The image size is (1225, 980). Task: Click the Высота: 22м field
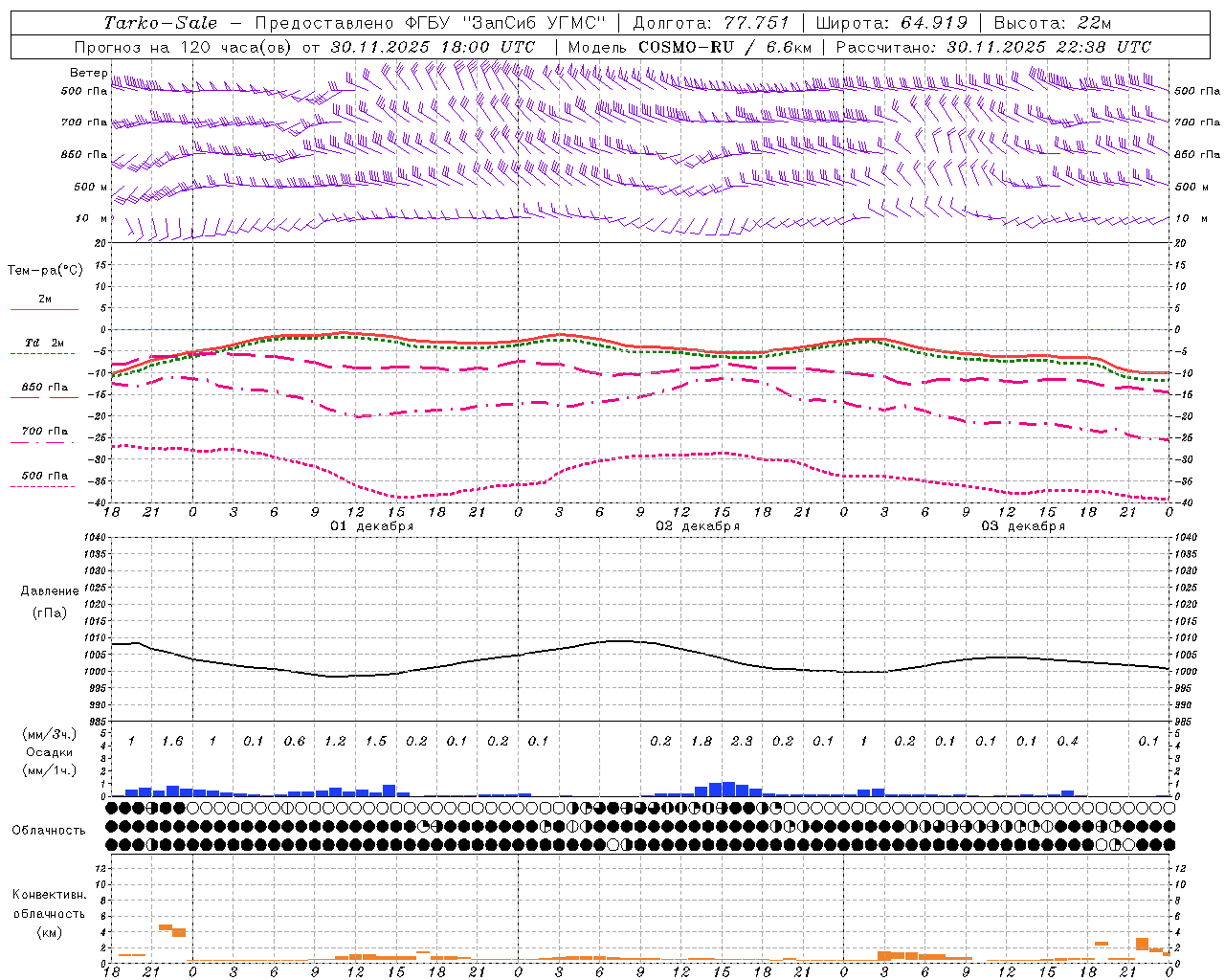coord(1053,23)
